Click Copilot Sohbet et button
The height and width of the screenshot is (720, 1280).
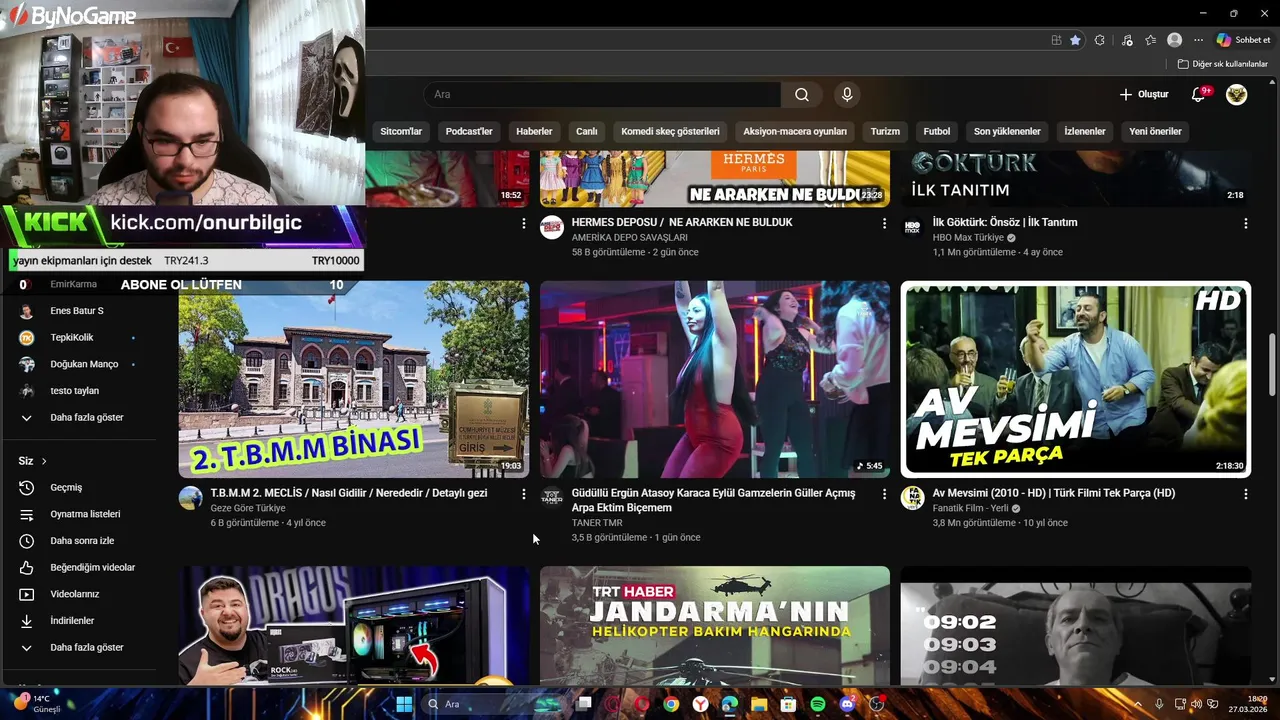pyautogui.click(x=1243, y=40)
